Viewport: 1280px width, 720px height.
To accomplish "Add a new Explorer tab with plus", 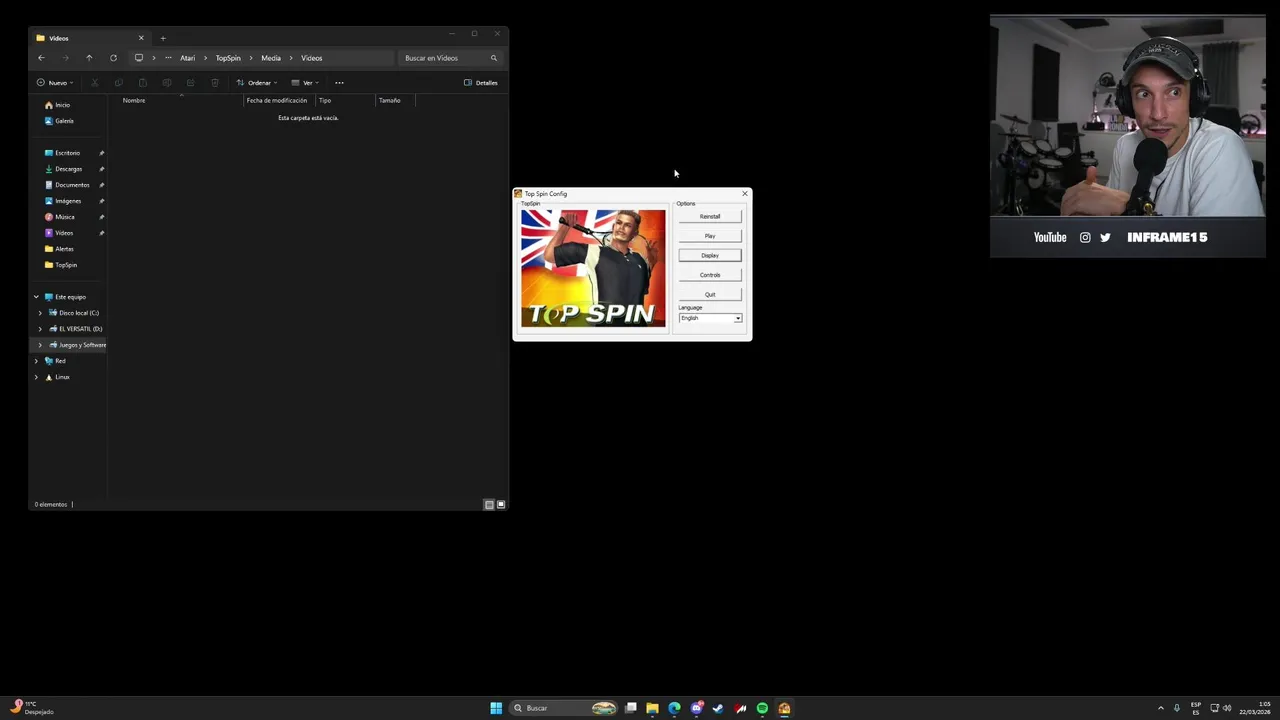I will [163, 38].
